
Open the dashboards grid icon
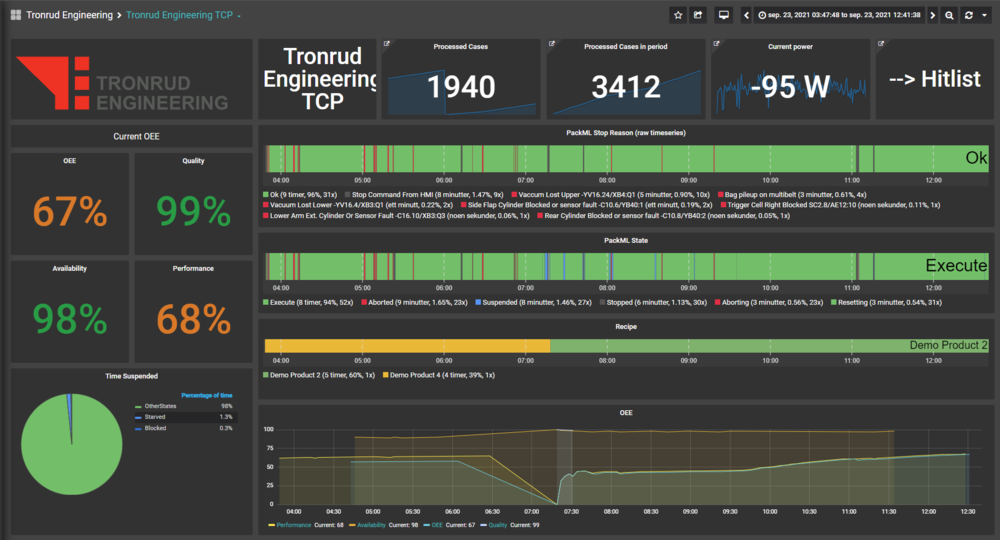16,15
